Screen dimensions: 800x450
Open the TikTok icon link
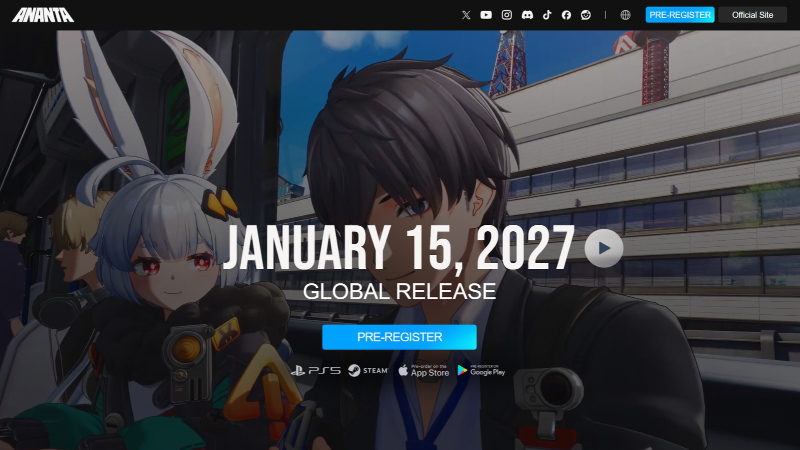[x=547, y=15]
